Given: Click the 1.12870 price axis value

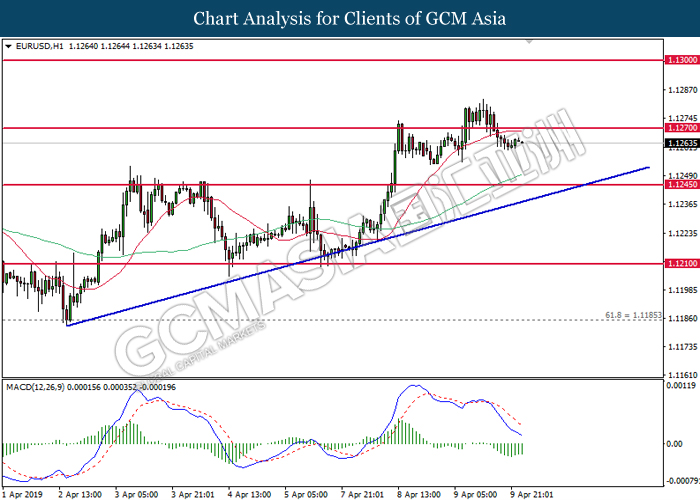Looking at the screenshot, I should click(x=683, y=90).
